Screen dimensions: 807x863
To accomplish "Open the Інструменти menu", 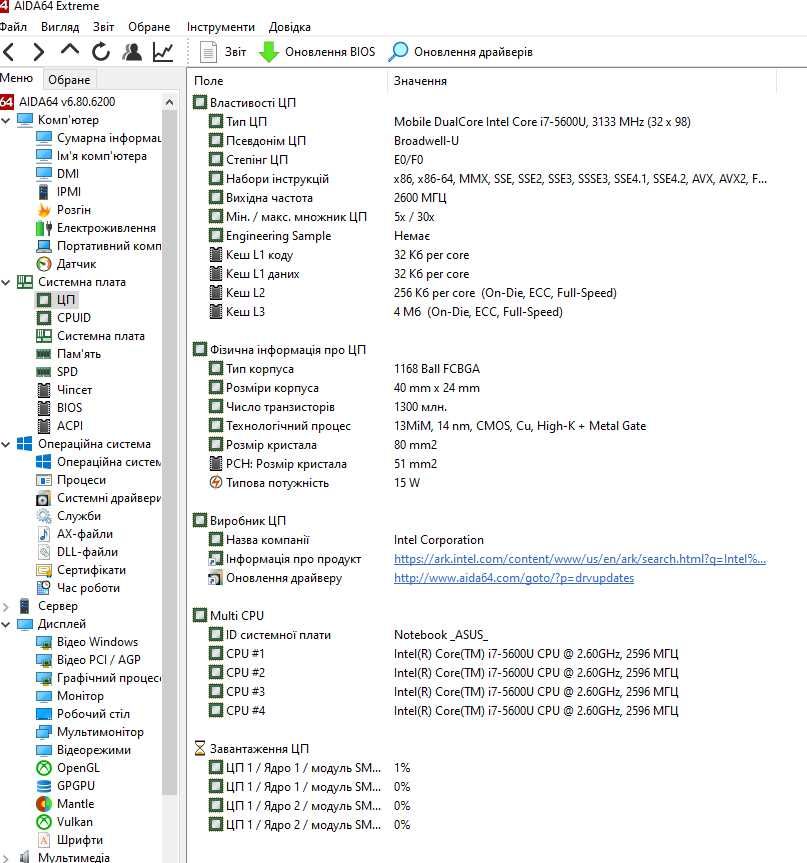I will tap(221, 27).
